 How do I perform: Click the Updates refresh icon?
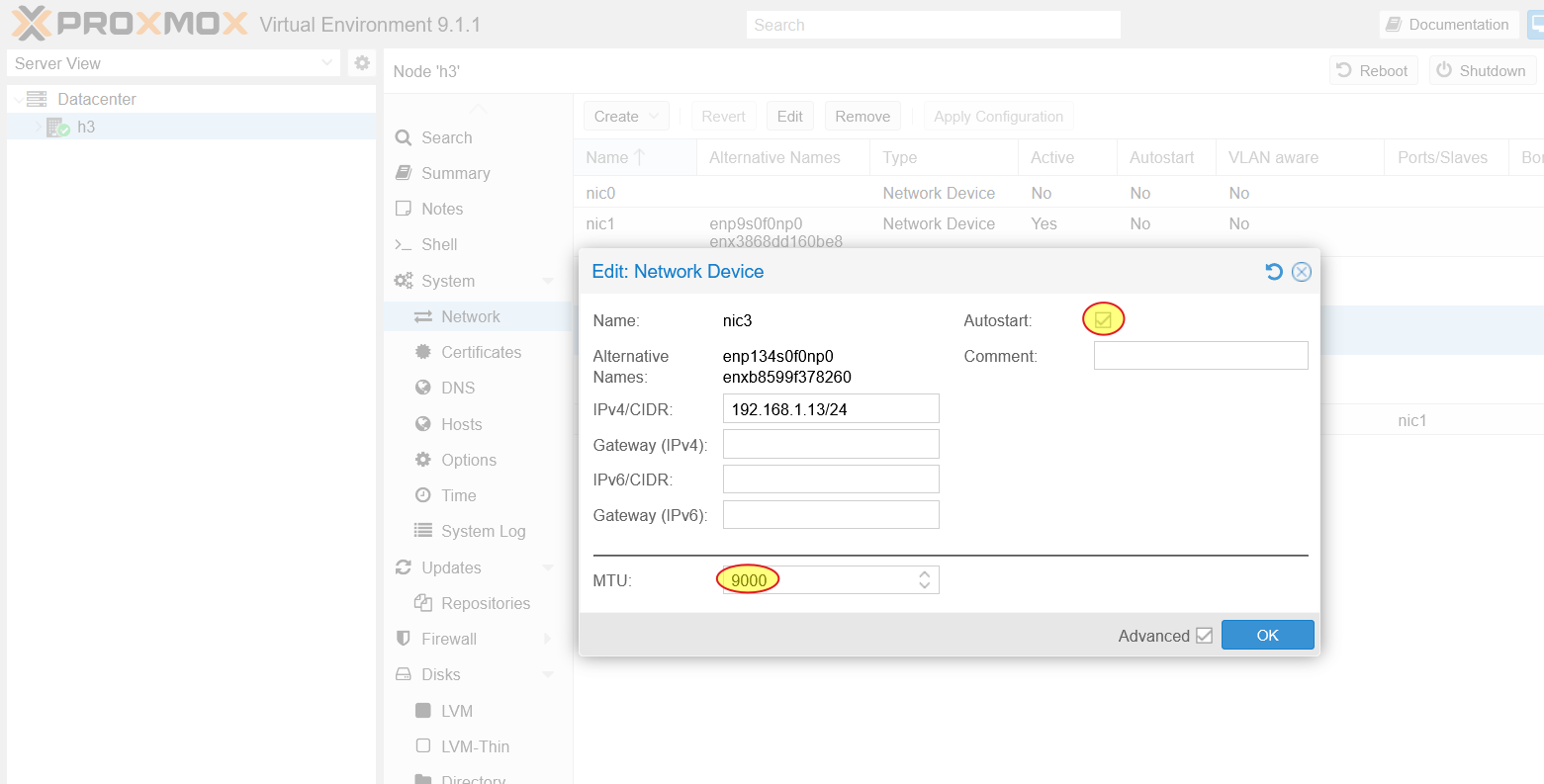[404, 567]
